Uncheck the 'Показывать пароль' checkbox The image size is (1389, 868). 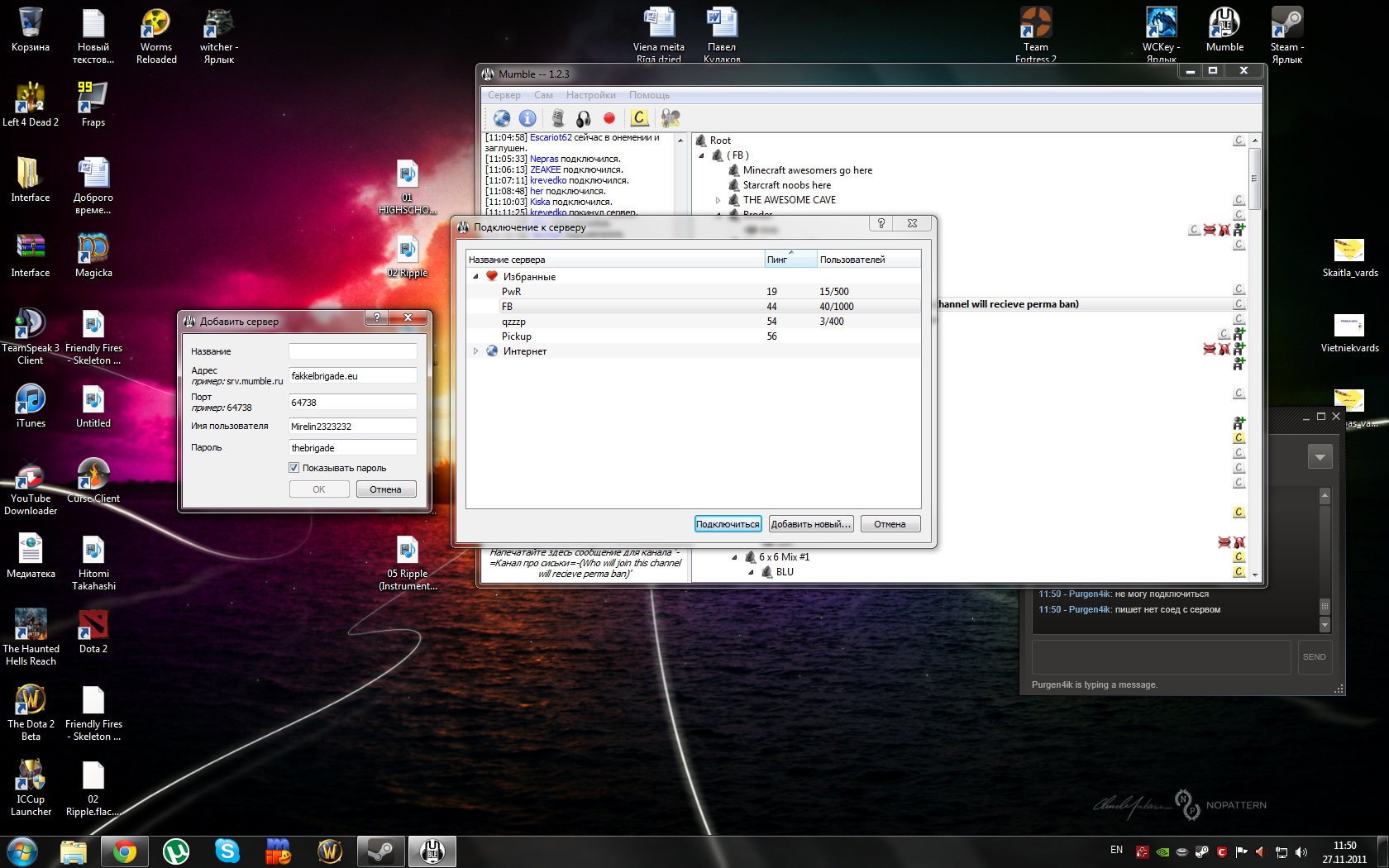[294, 468]
